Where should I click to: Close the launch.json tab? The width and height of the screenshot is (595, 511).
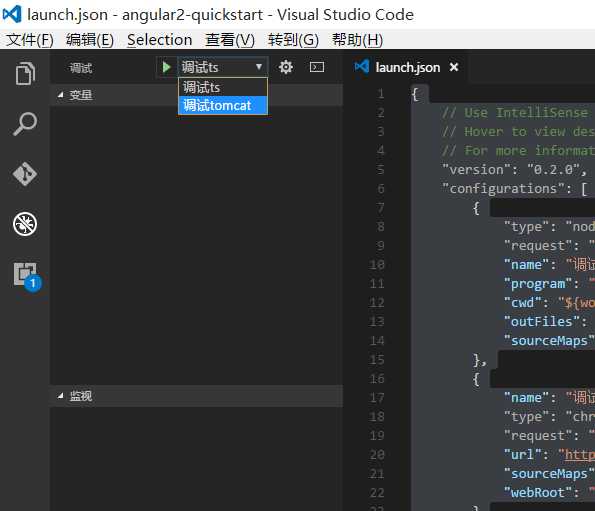pos(454,67)
